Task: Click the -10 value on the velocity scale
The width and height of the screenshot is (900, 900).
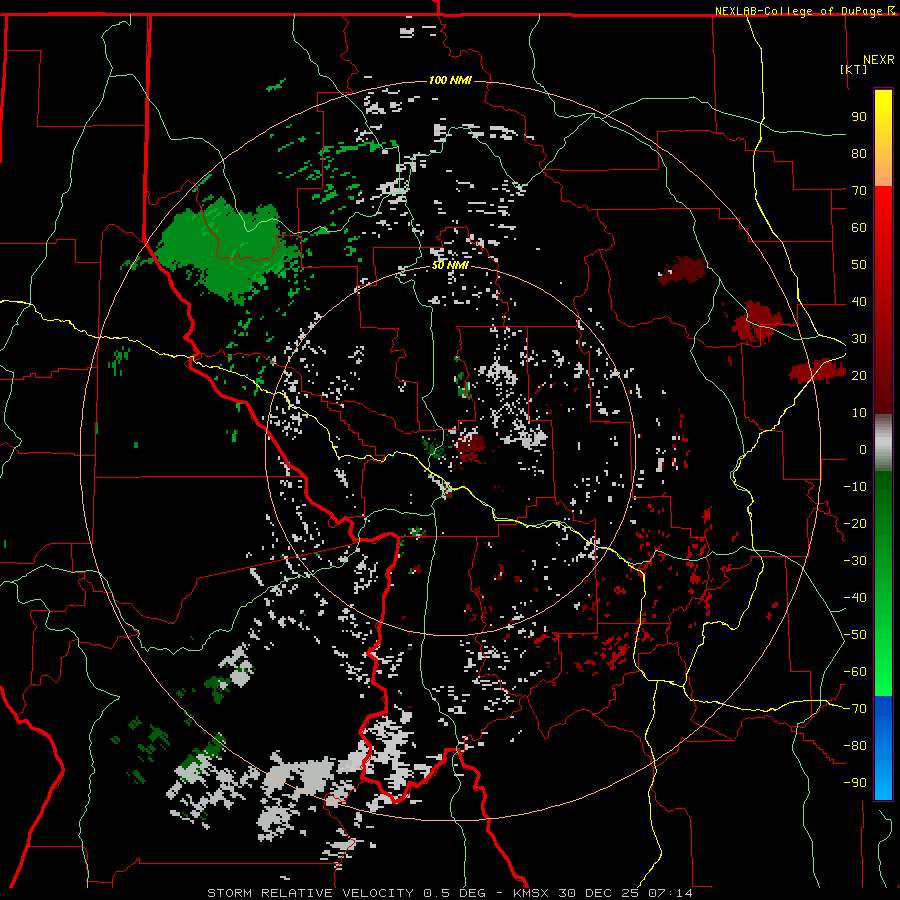Action: 855,487
